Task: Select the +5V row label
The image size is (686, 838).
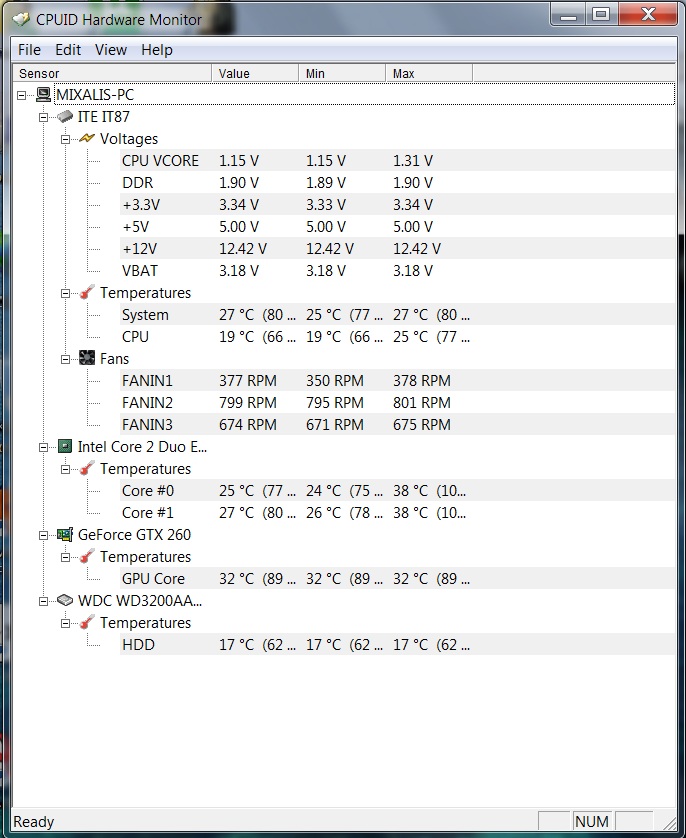Action: pyautogui.click(x=136, y=227)
